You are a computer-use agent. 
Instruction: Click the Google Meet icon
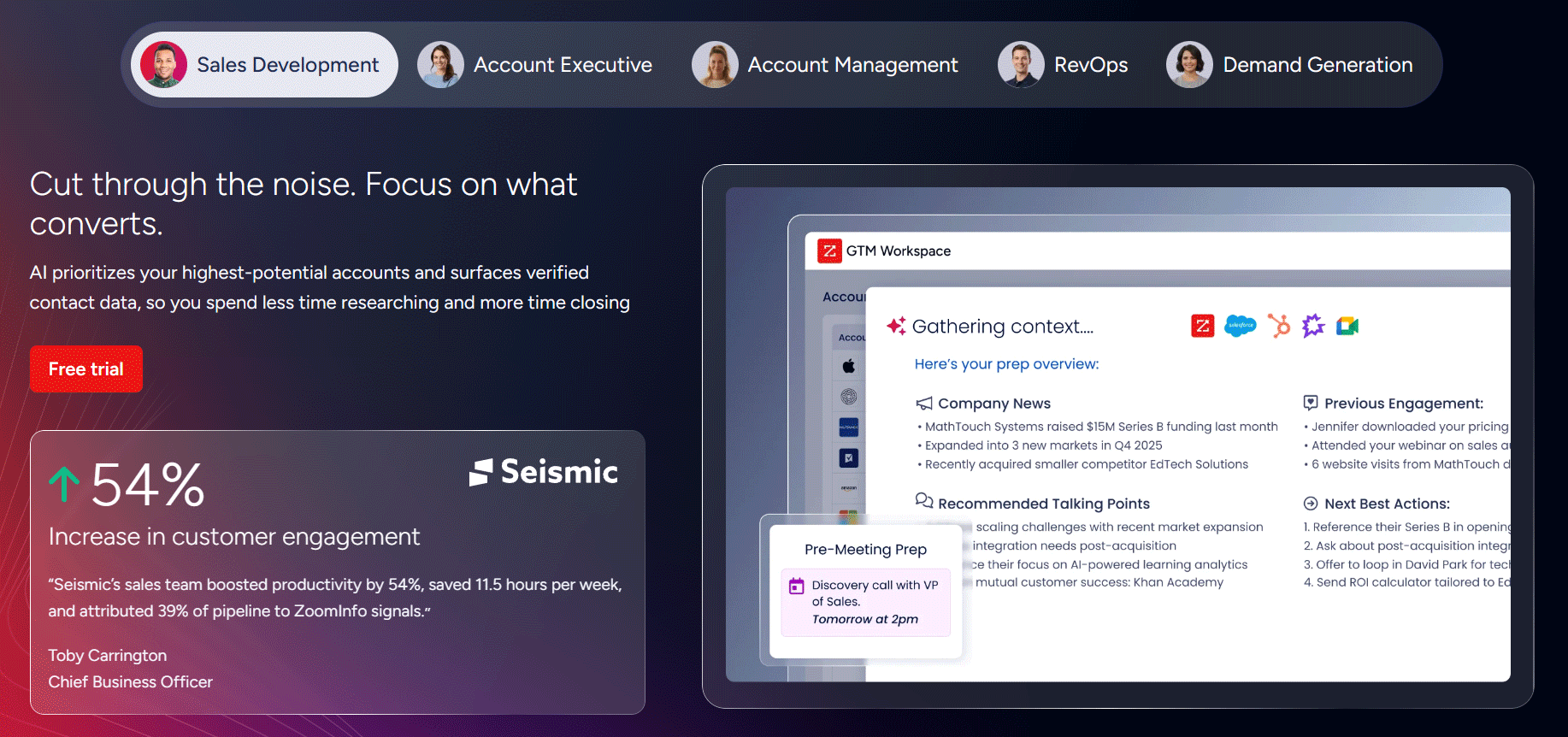coord(1347,326)
